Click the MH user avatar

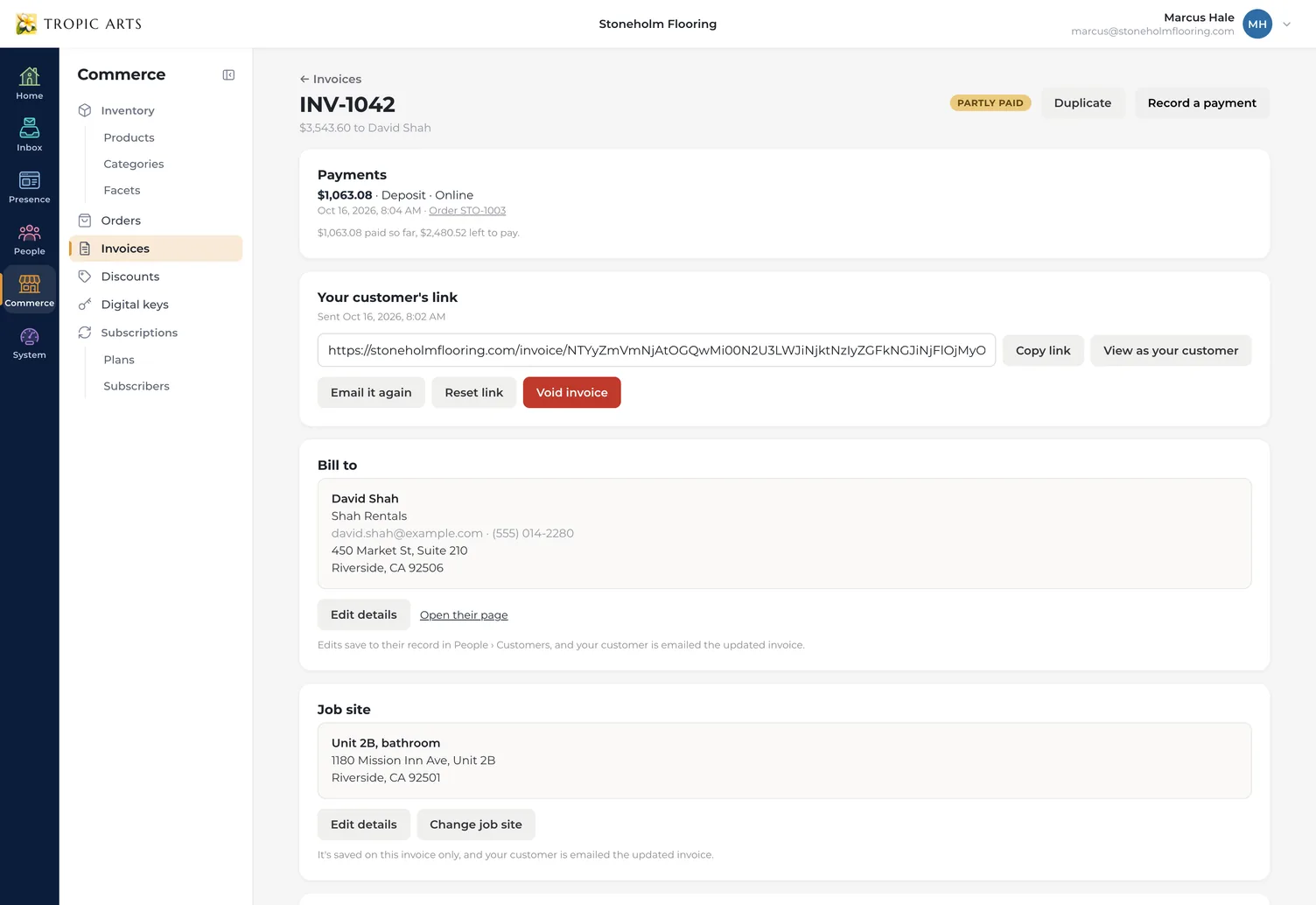click(1257, 24)
